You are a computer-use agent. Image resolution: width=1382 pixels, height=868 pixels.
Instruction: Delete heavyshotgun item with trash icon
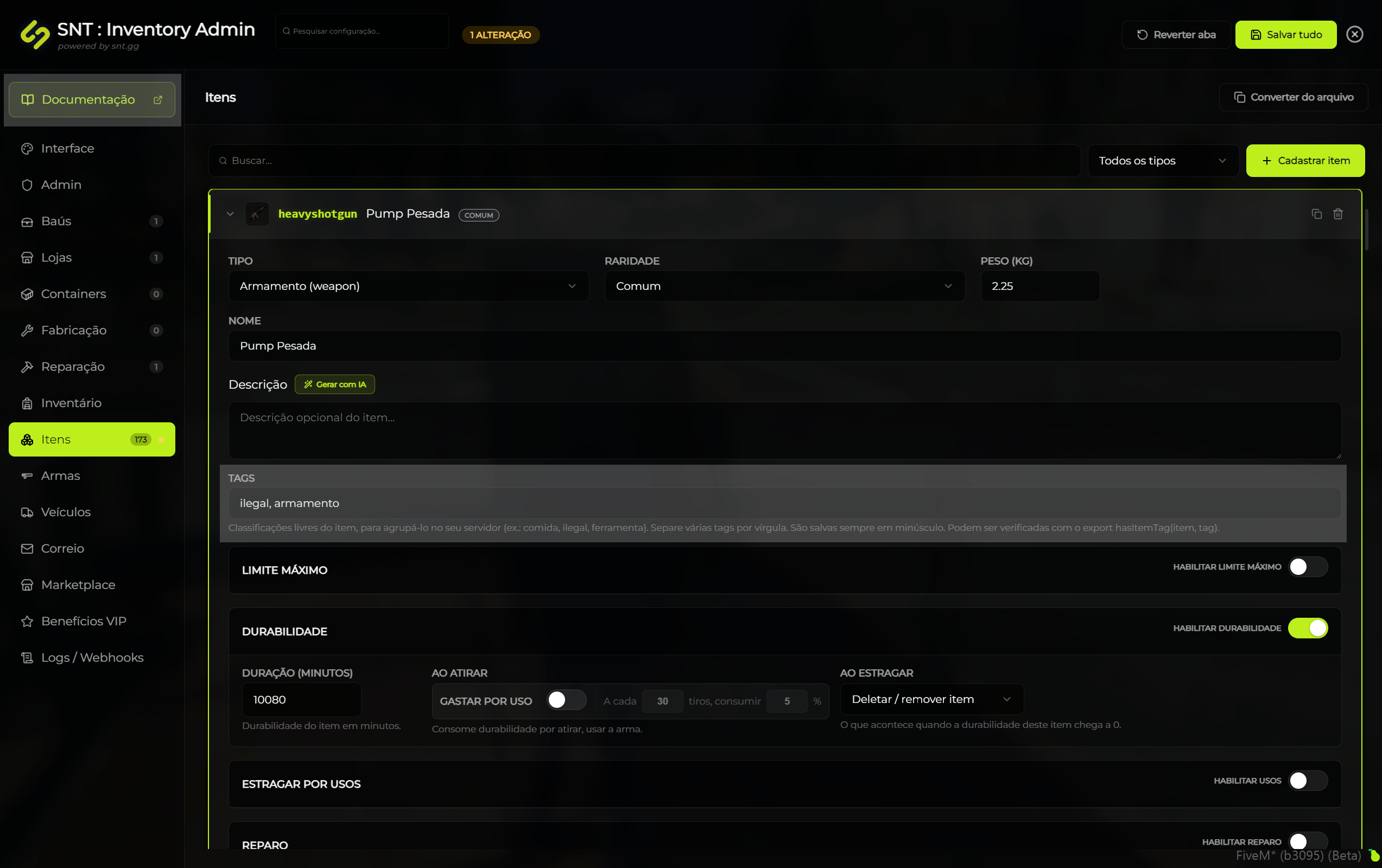point(1338,214)
